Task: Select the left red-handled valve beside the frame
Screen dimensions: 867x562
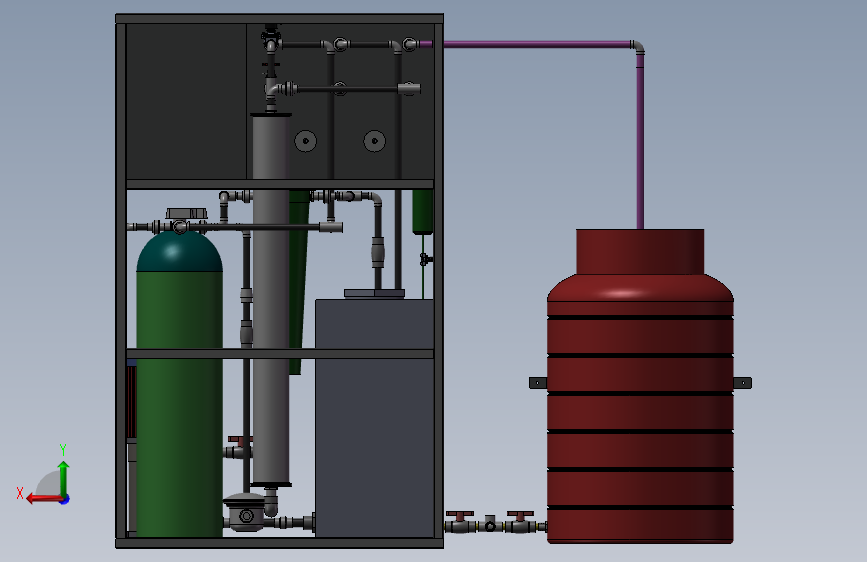Action: coord(460,522)
